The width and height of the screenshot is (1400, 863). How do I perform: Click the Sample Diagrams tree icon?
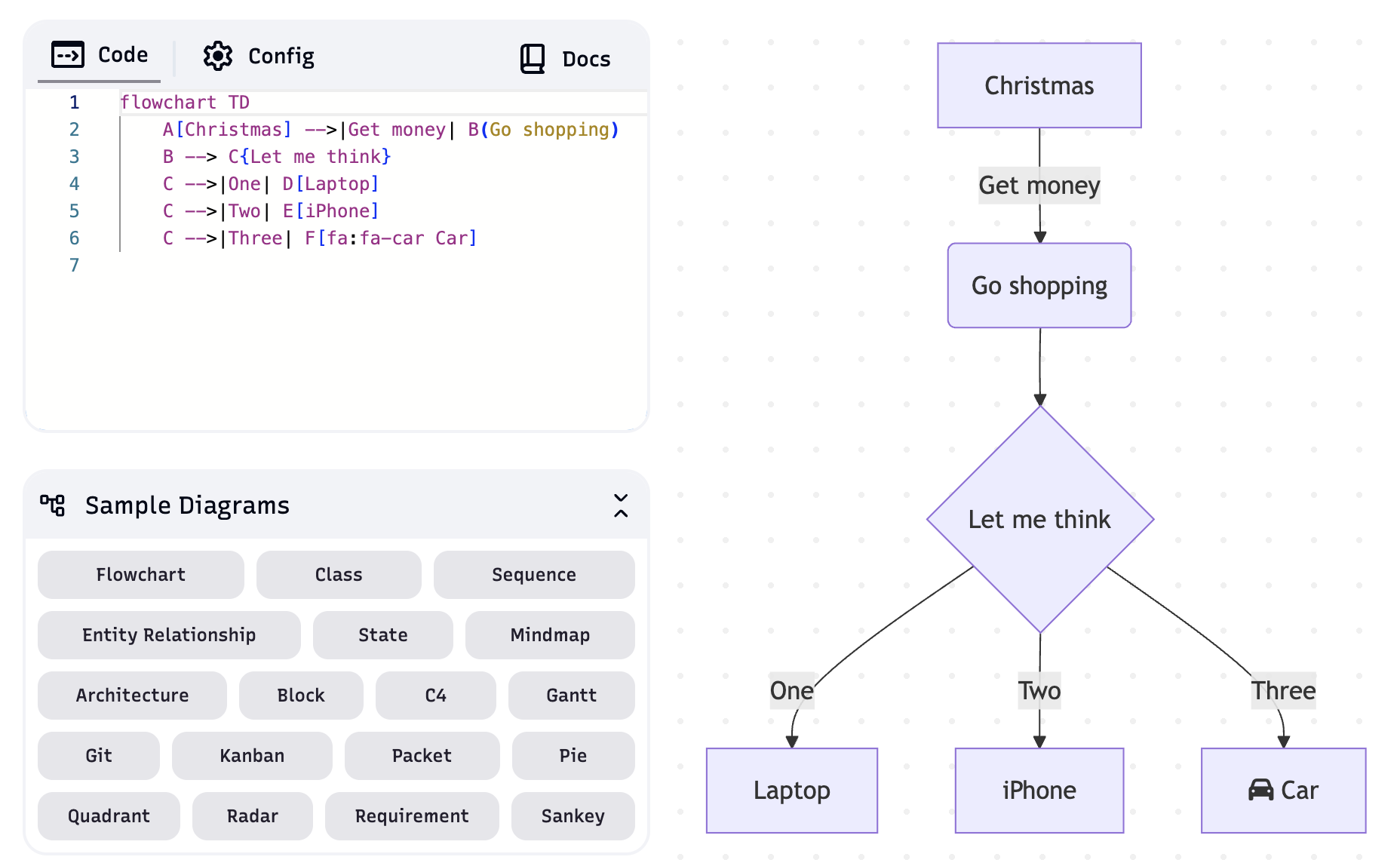pos(53,505)
